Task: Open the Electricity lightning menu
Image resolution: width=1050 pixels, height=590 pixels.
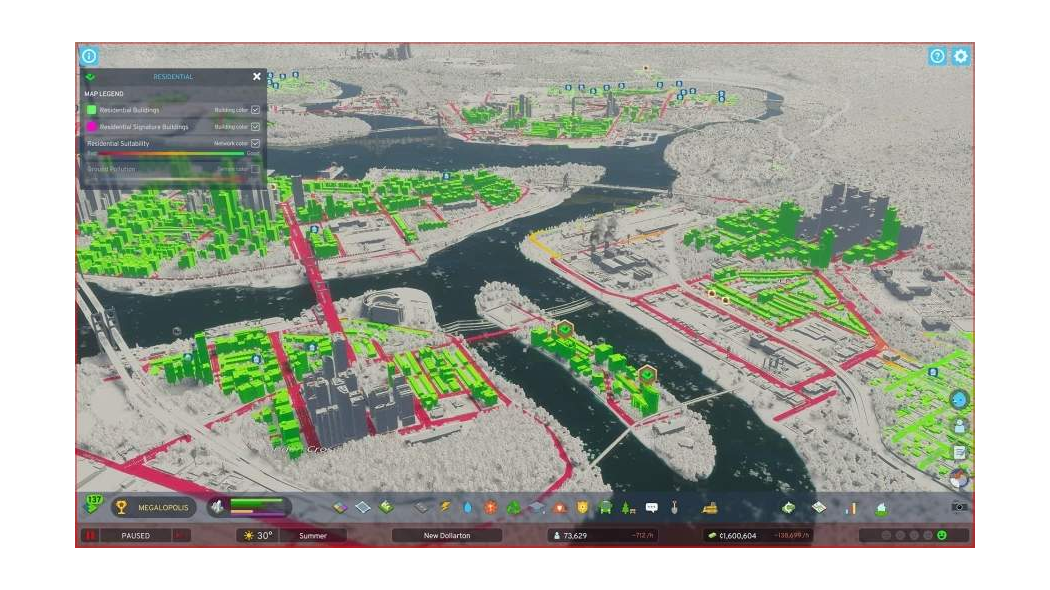Action: pos(445,508)
